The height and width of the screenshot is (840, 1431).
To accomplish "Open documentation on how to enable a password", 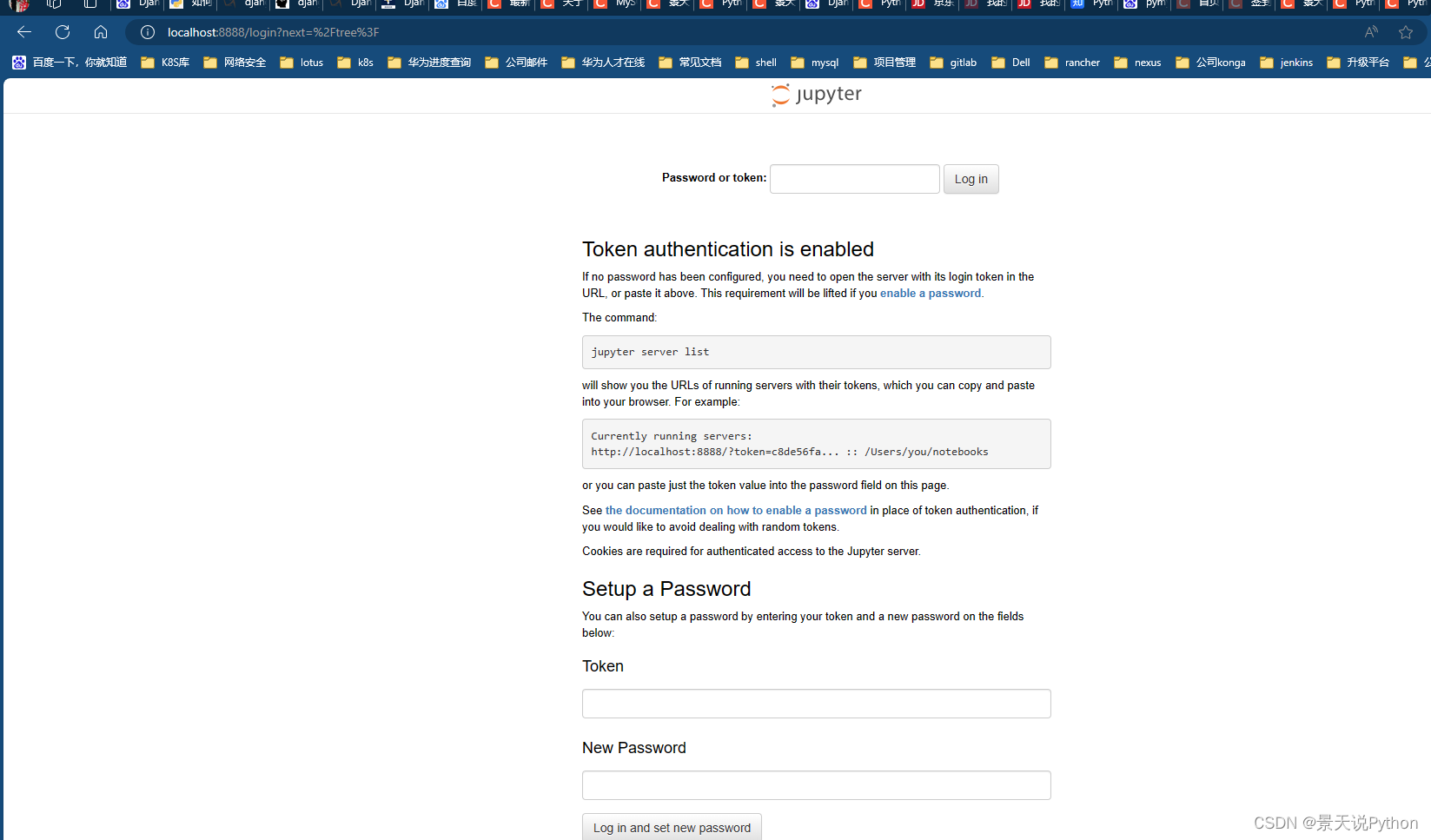I will (736, 511).
